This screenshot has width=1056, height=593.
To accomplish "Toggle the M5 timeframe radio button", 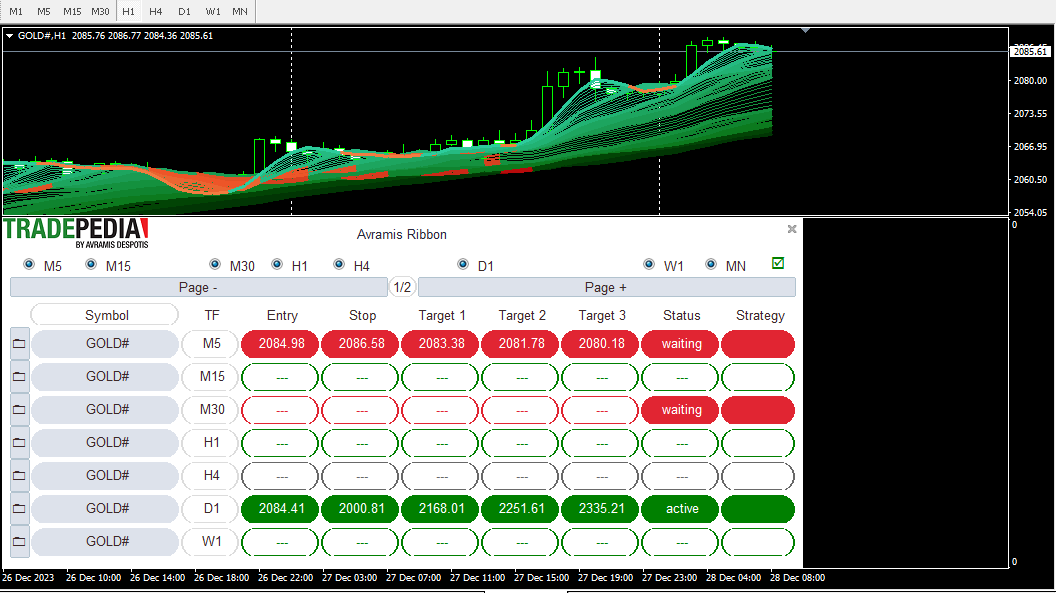I will tap(29, 265).
